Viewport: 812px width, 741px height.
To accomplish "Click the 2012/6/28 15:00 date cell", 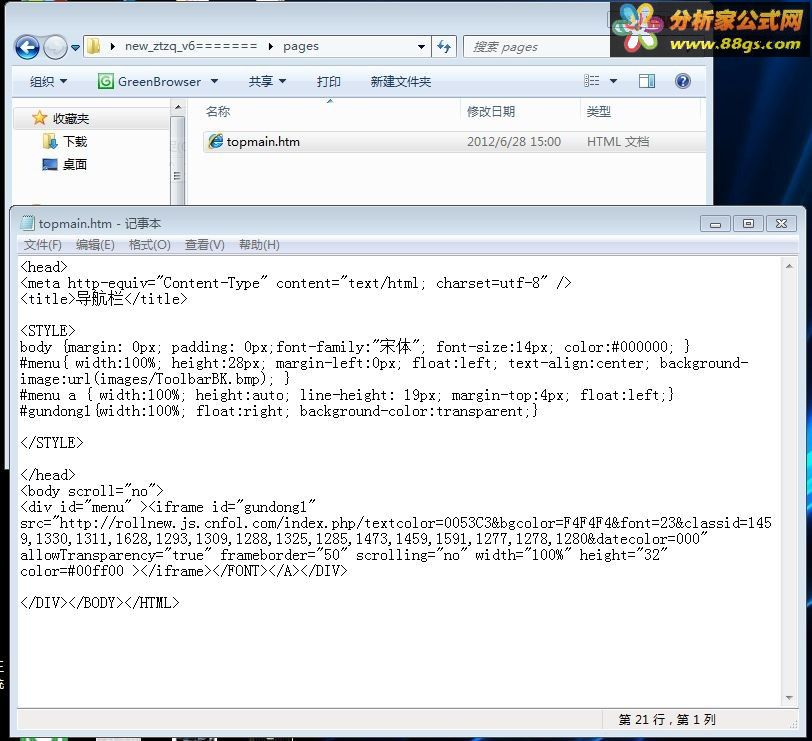I will 514,142.
